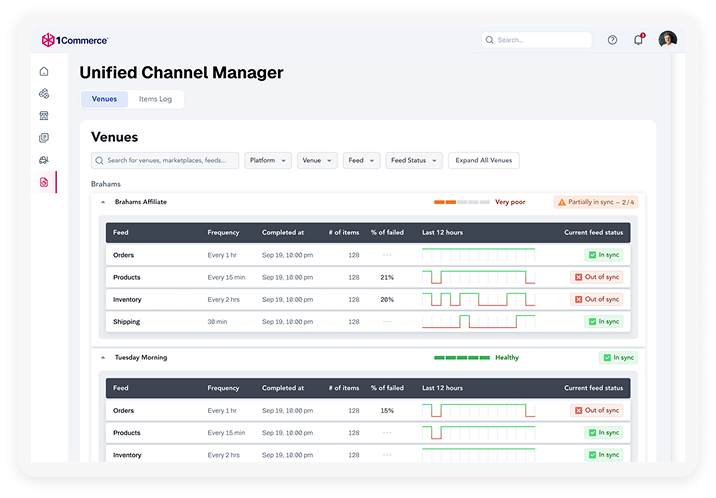
Task: Collapse the Tuesday Morning venue
Action: click(x=103, y=358)
